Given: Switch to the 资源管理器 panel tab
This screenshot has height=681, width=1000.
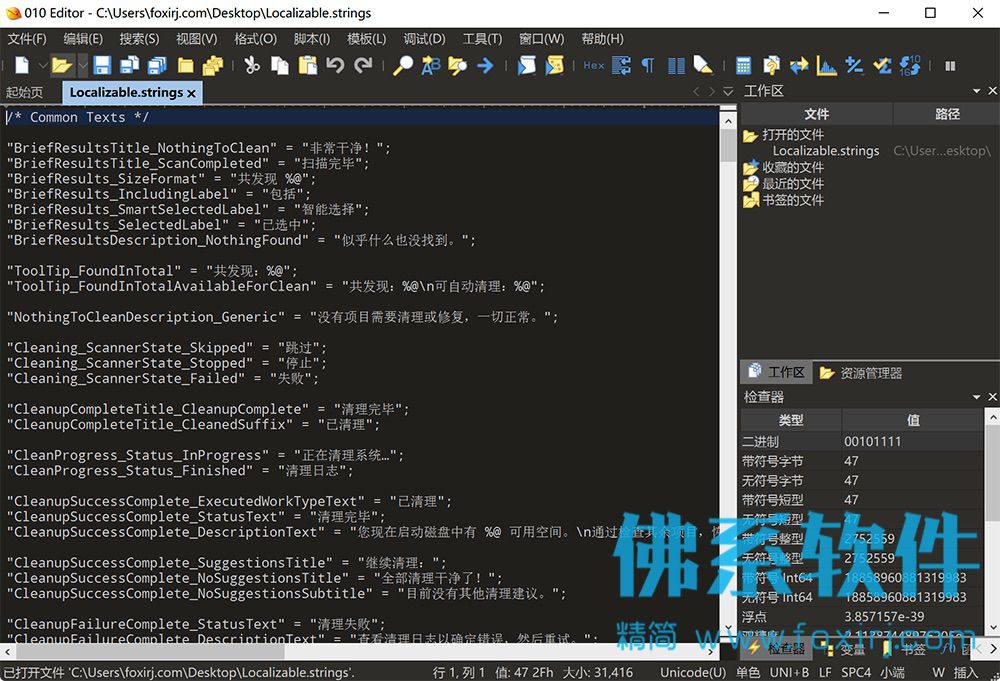Looking at the screenshot, I should (x=861, y=373).
